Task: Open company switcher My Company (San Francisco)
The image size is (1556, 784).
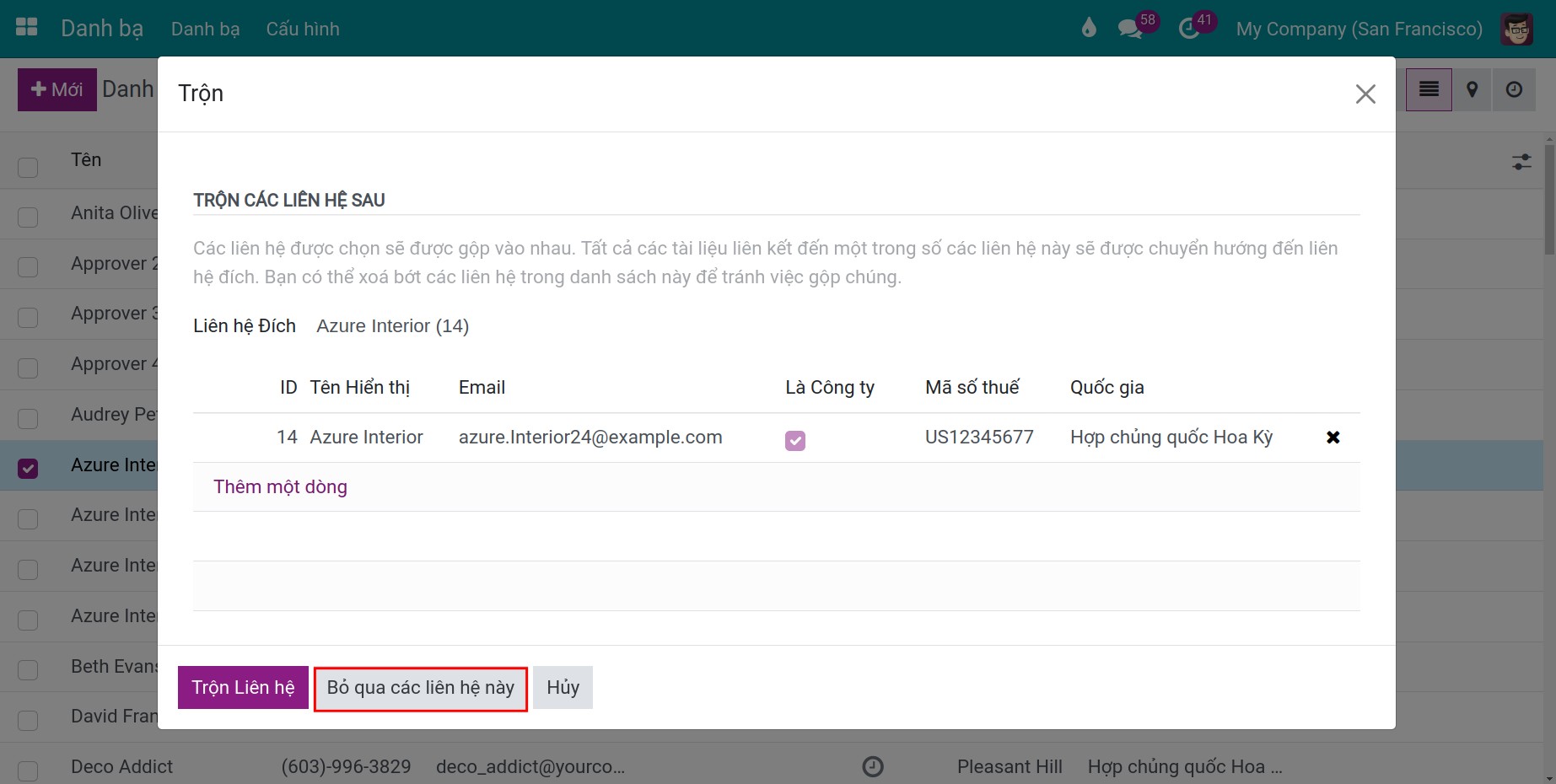Action: [x=1359, y=29]
